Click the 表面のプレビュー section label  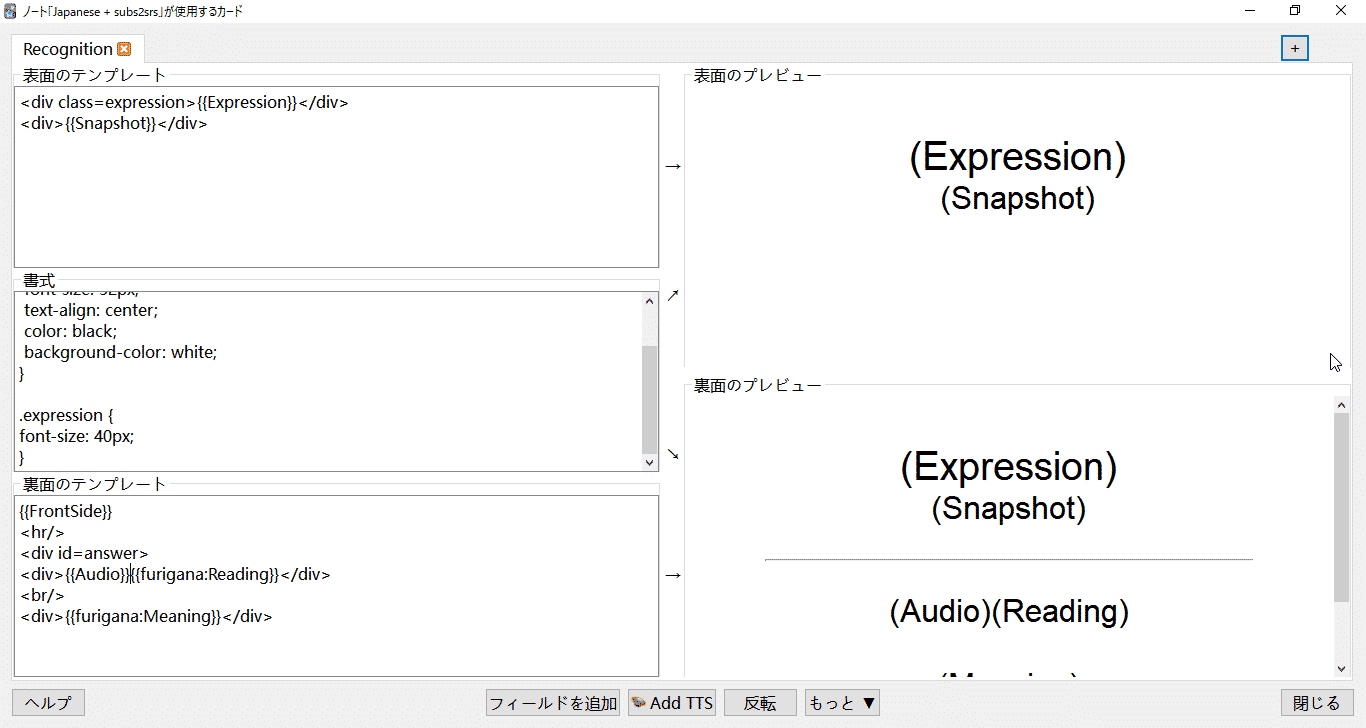click(x=758, y=75)
